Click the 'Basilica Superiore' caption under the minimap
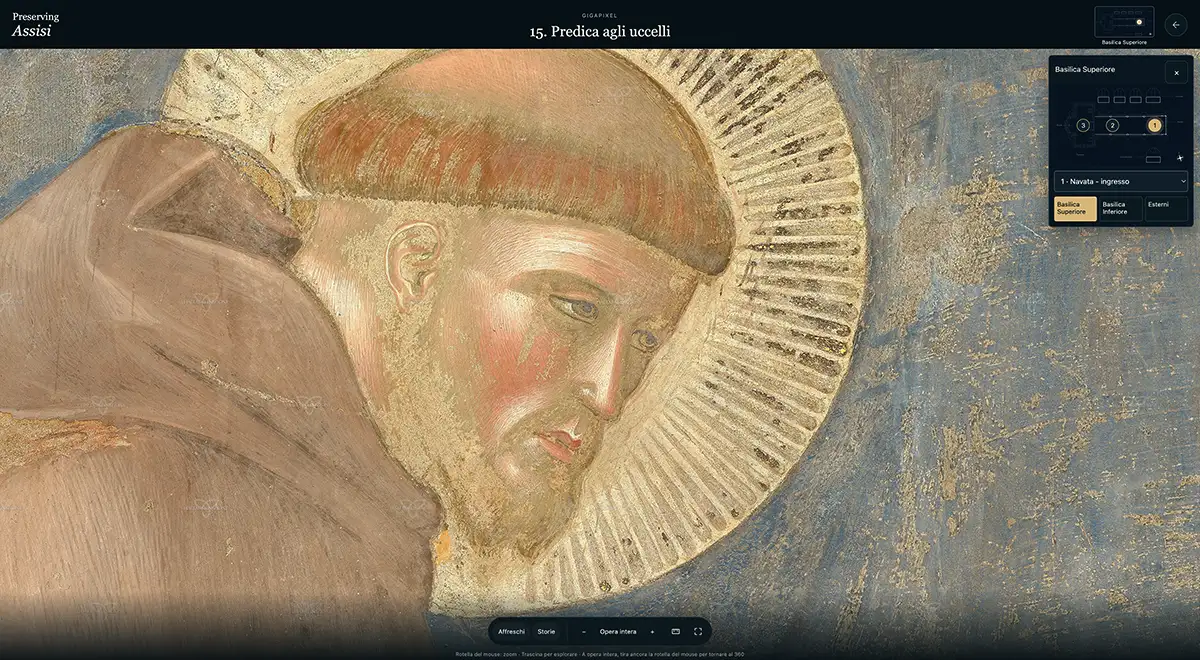The height and width of the screenshot is (660, 1200). point(1124,43)
